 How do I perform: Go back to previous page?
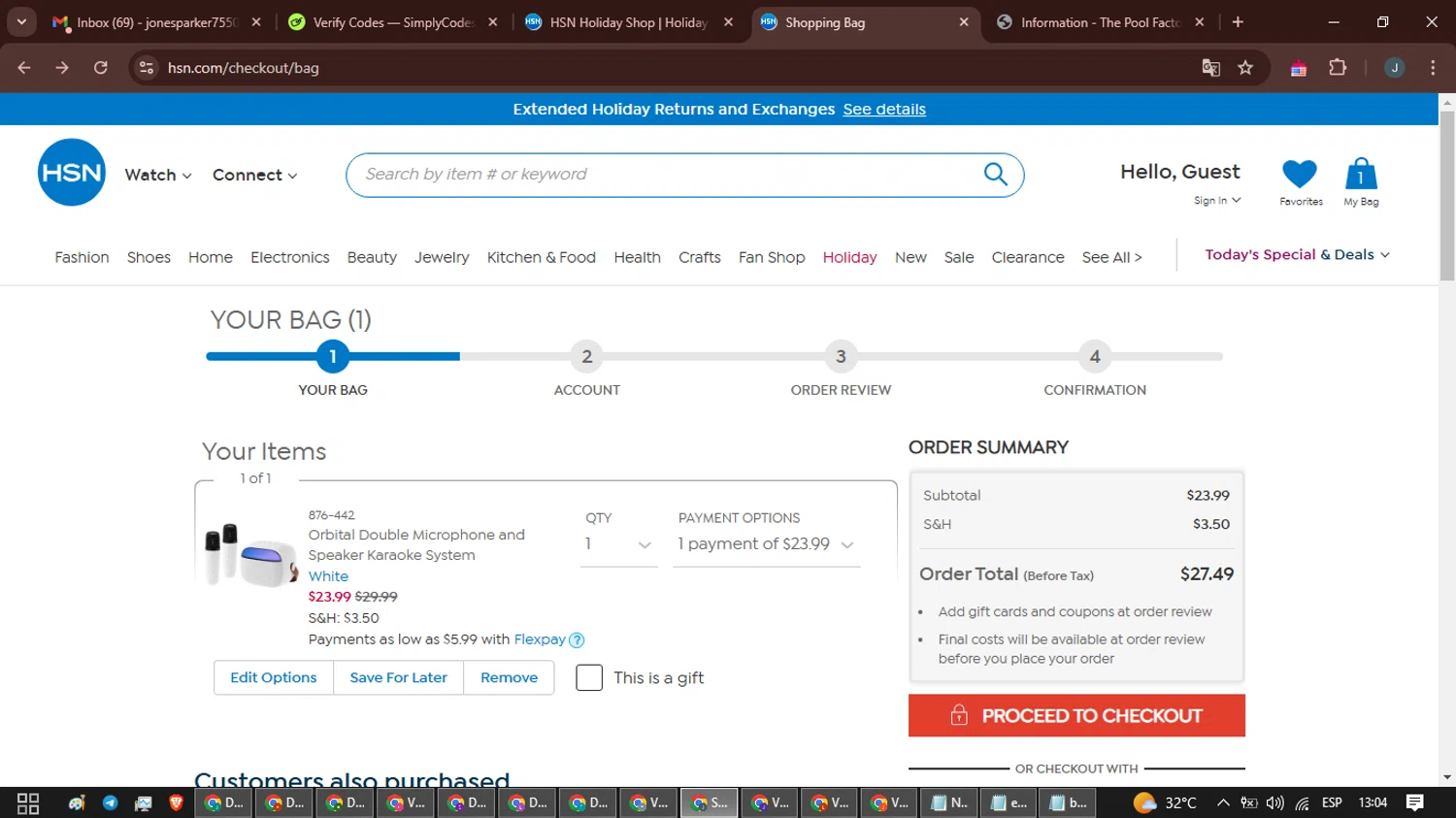click(x=24, y=68)
